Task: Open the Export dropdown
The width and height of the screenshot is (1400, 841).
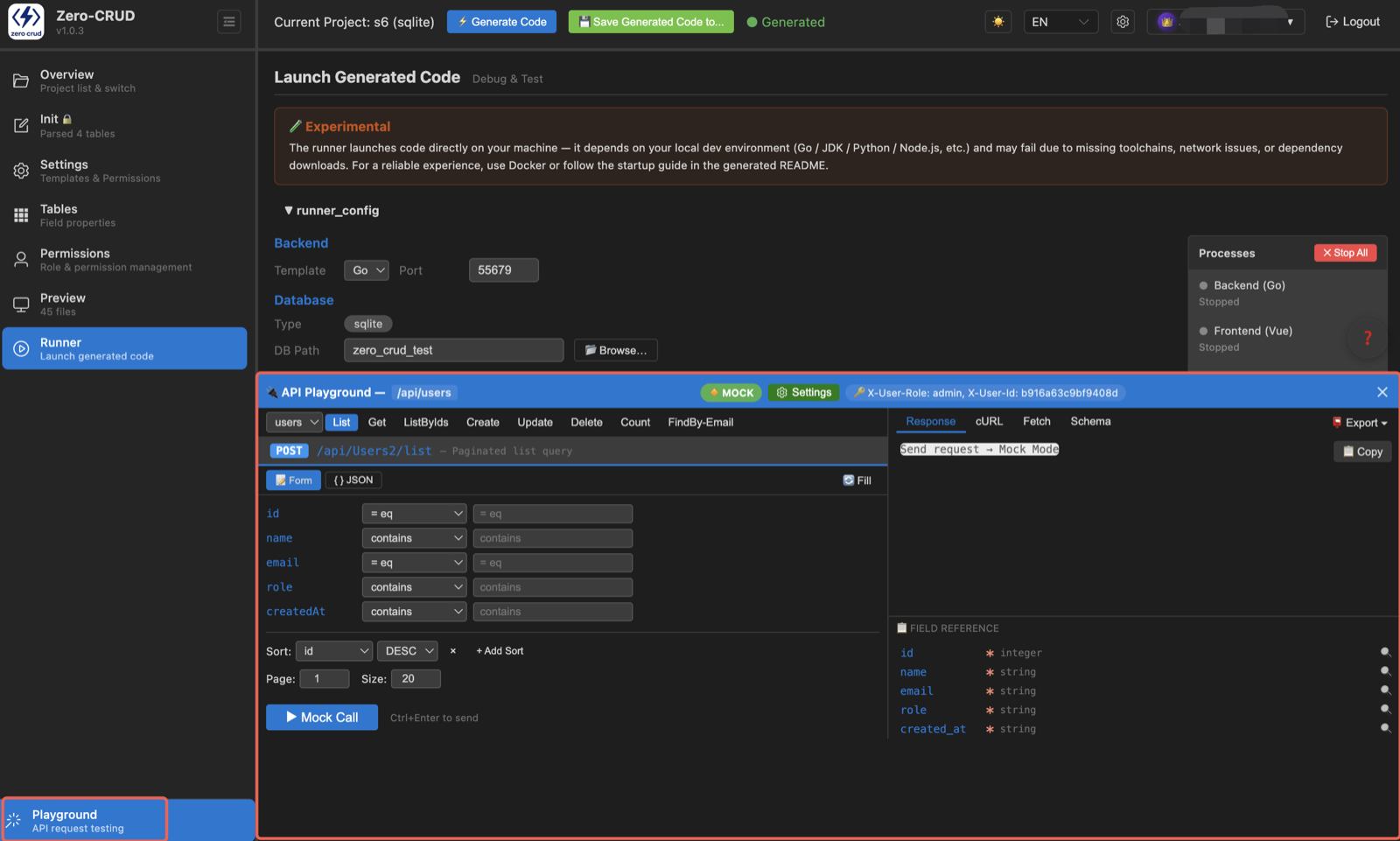Action: coord(1361,423)
